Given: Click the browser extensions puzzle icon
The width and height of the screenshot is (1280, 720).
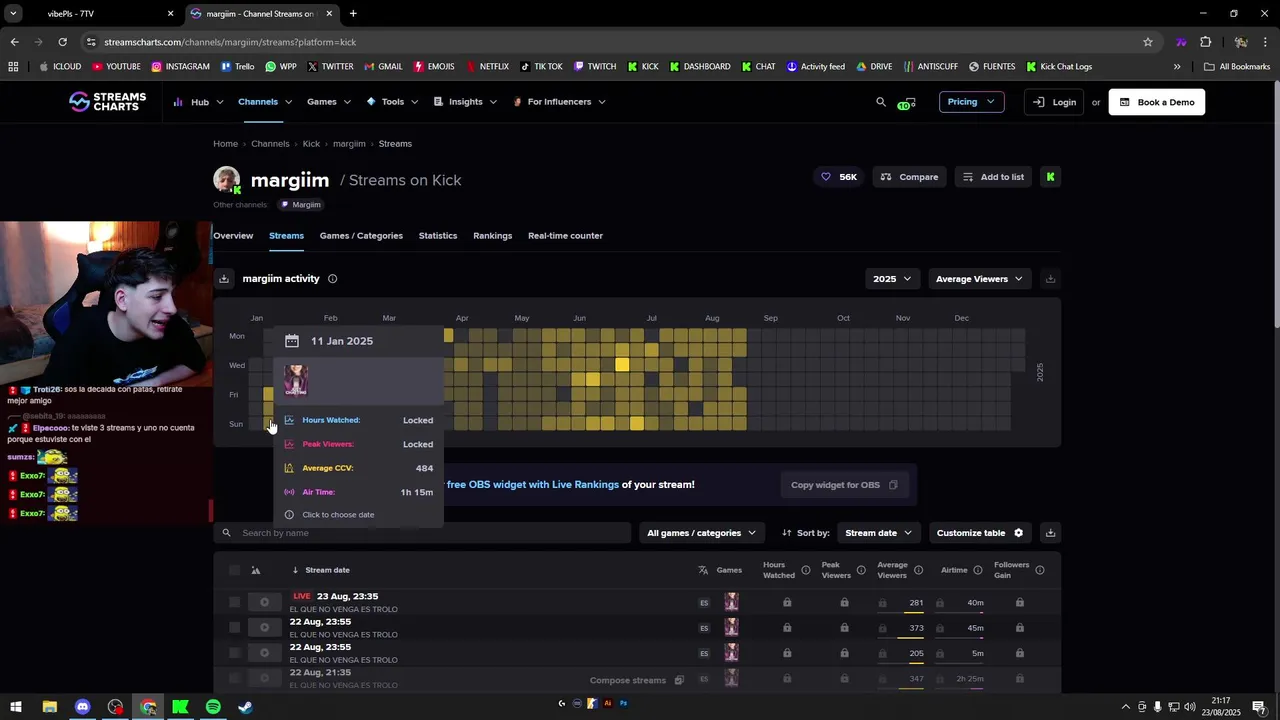Looking at the screenshot, I should [1205, 42].
